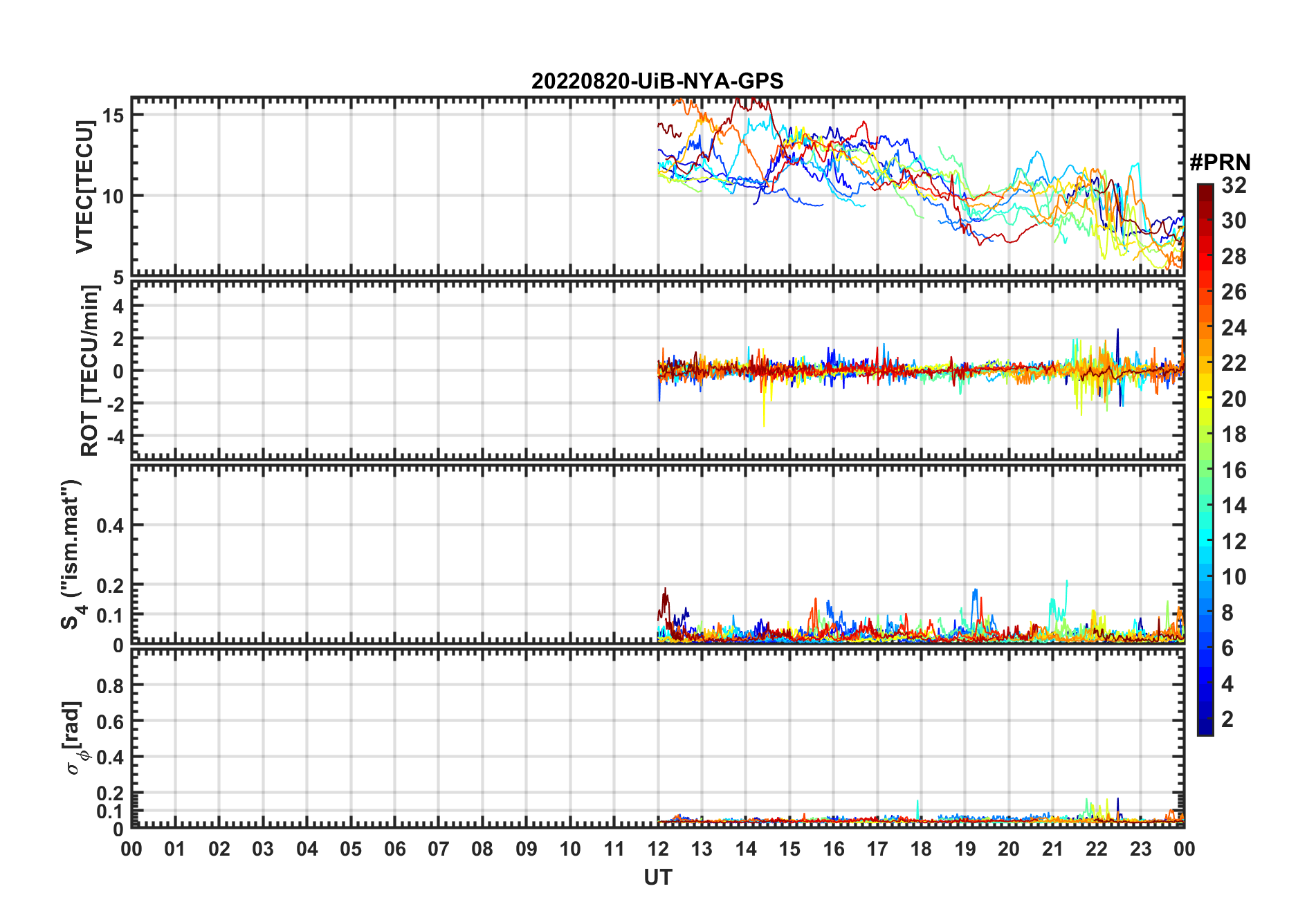The height and width of the screenshot is (920, 1316).
Task: Click the σφ[rad] y-axis label
Action: [x=75, y=738]
